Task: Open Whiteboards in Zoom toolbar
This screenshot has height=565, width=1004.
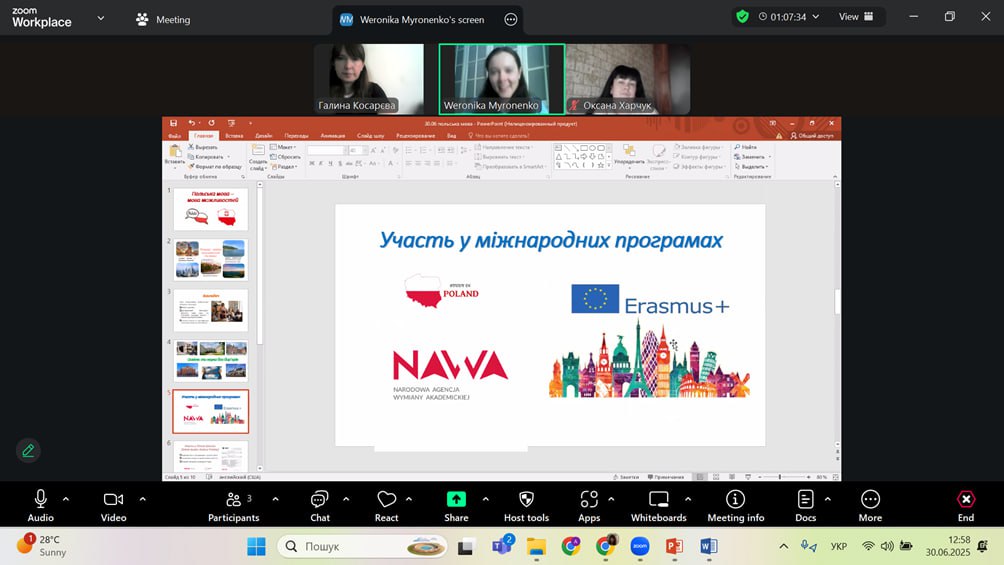Action: pos(658,505)
